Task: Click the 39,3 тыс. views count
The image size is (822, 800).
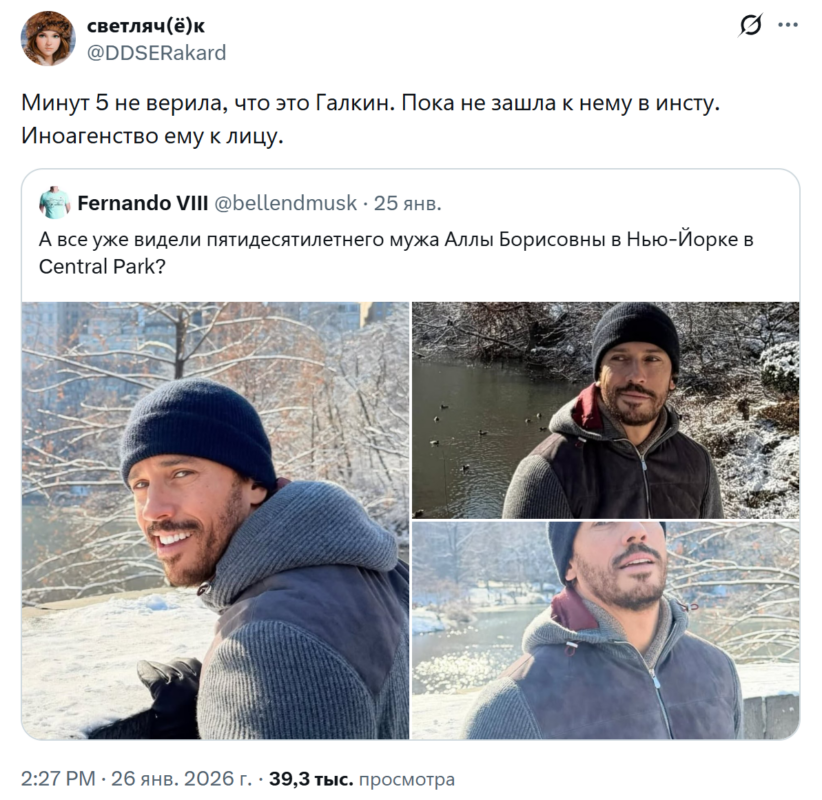Action: (310, 779)
